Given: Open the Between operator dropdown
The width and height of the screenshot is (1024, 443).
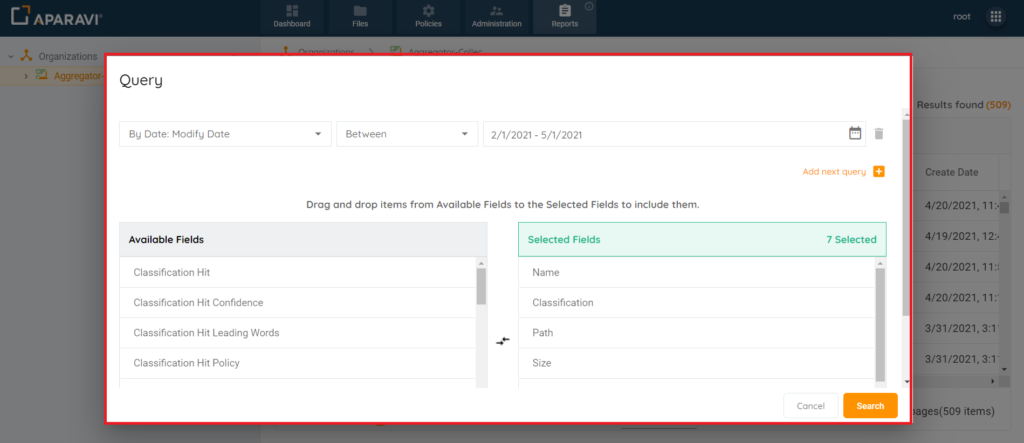Looking at the screenshot, I should [x=407, y=134].
